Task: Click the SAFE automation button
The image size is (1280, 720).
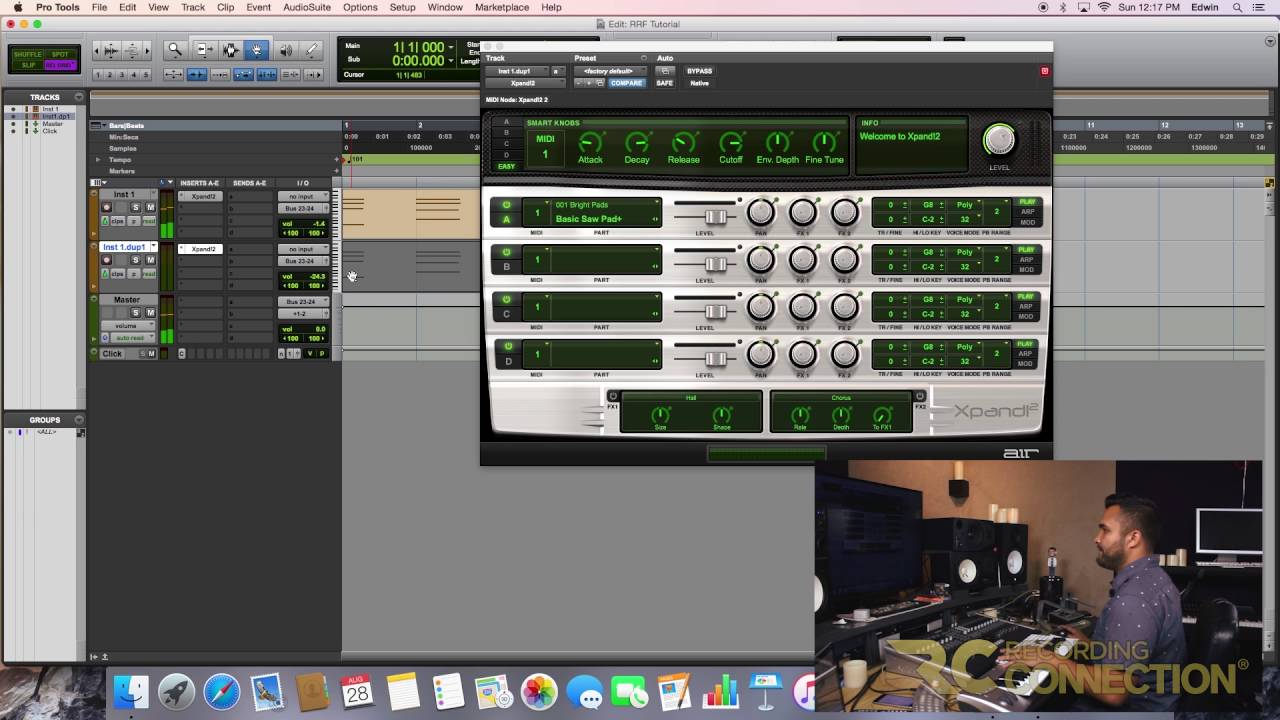Action: pyautogui.click(x=664, y=83)
